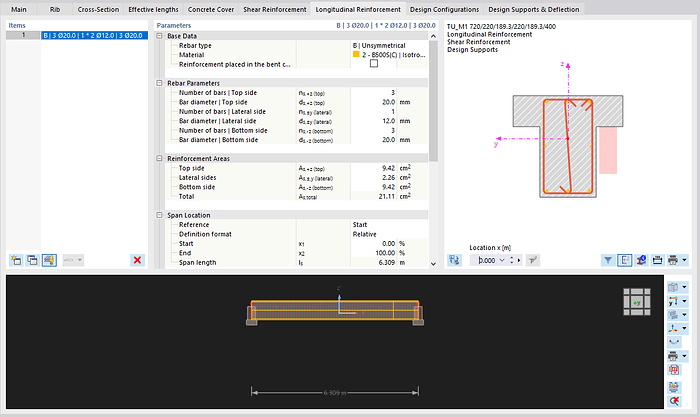The width and height of the screenshot is (700, 417).
Task: Click the y-axis view direction icon
Action: (673, 301)
